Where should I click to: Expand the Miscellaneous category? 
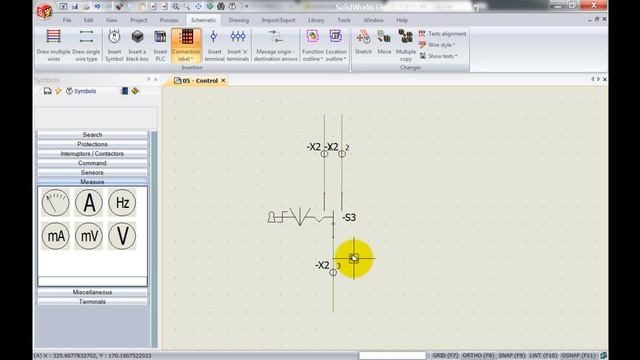92,292
